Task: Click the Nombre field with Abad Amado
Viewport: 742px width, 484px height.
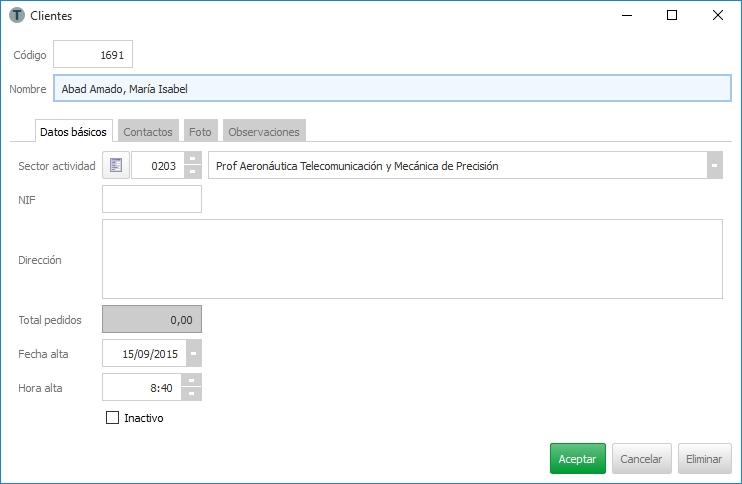Action: click(392, 89)
